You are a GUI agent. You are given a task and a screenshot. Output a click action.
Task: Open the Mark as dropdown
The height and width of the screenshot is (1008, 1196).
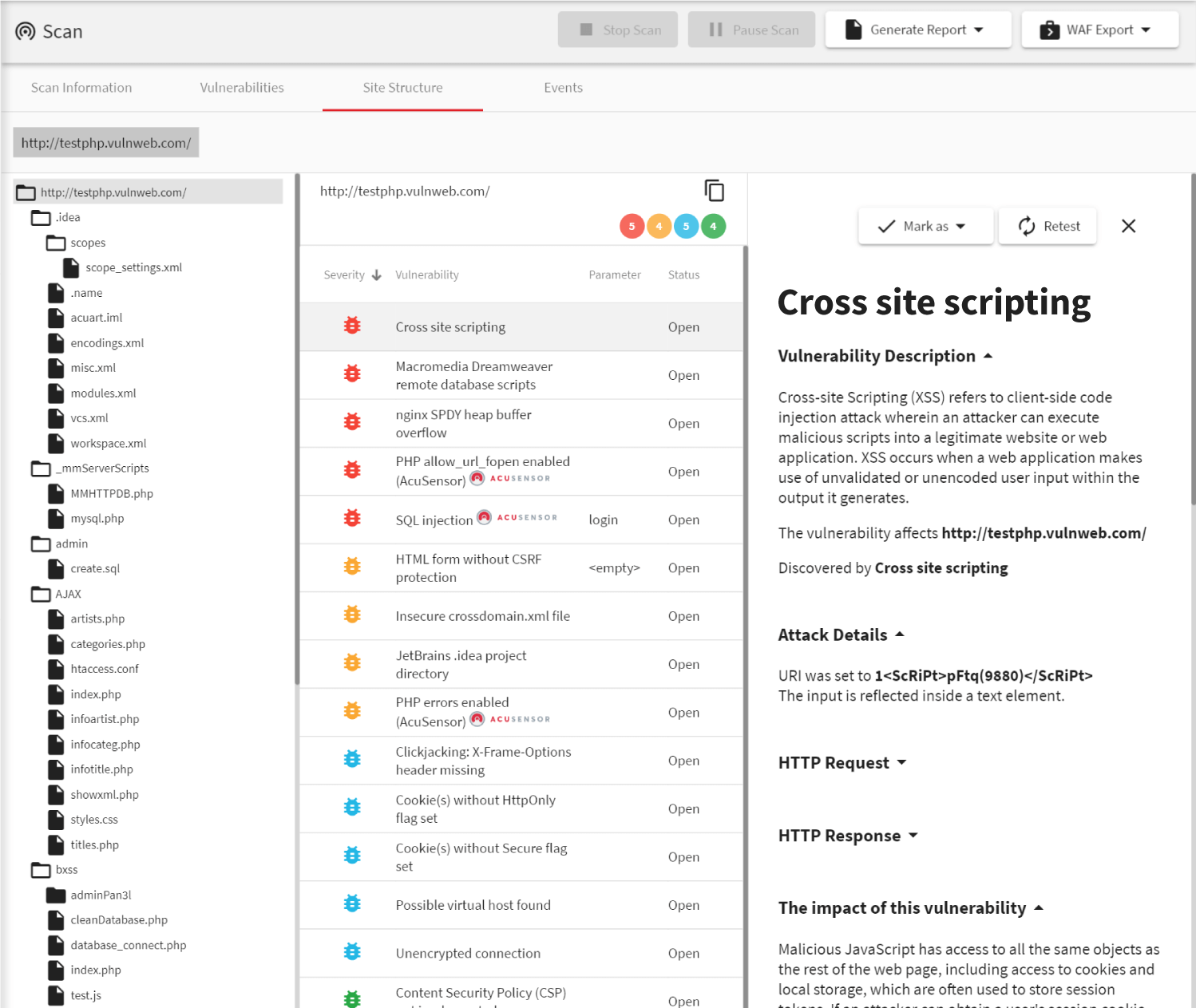click(x=925, y=226)
